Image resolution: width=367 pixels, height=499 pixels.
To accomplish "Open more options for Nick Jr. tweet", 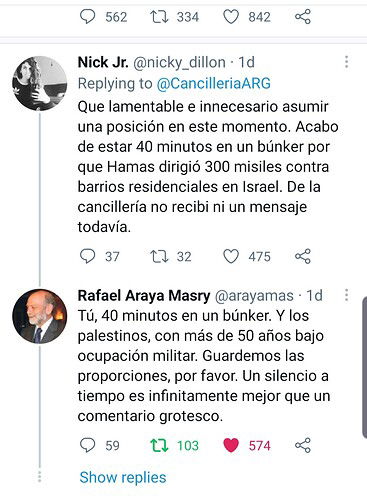I will (347, 62).
